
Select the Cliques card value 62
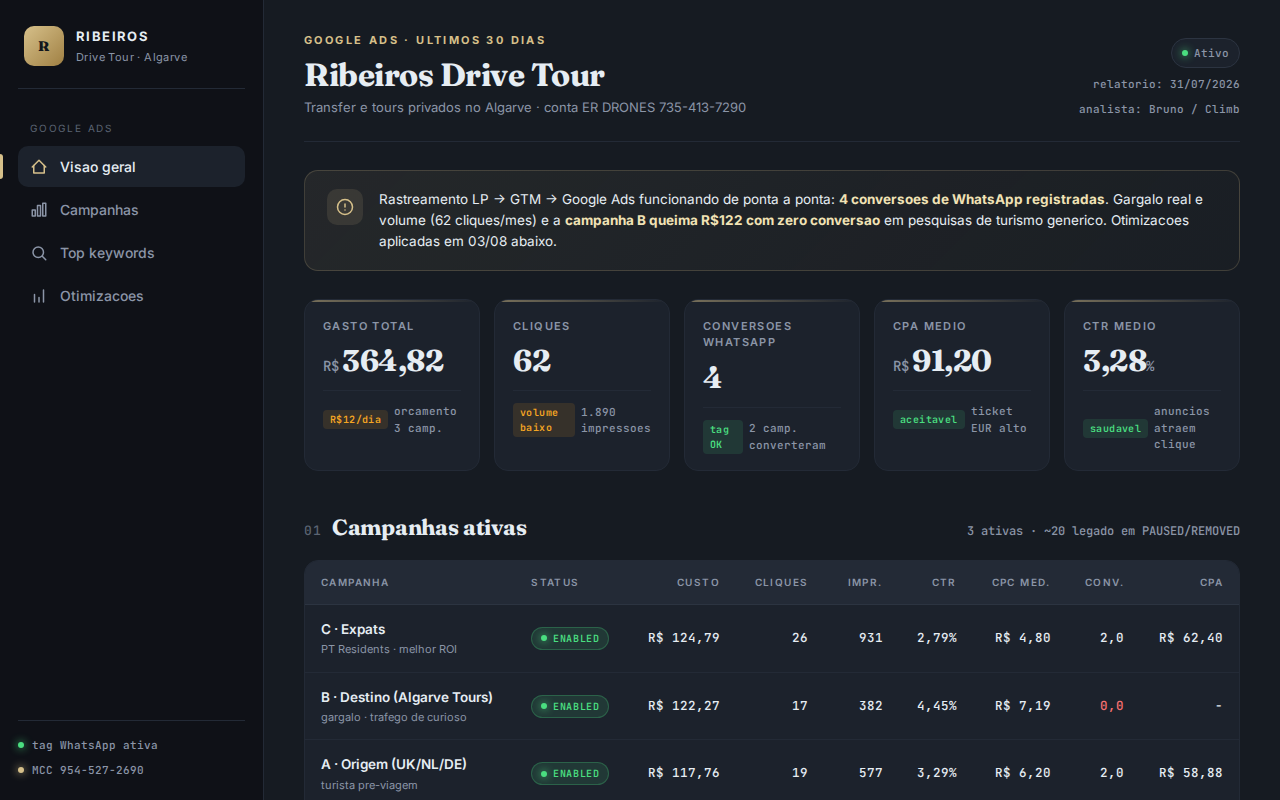click(532, 361)
